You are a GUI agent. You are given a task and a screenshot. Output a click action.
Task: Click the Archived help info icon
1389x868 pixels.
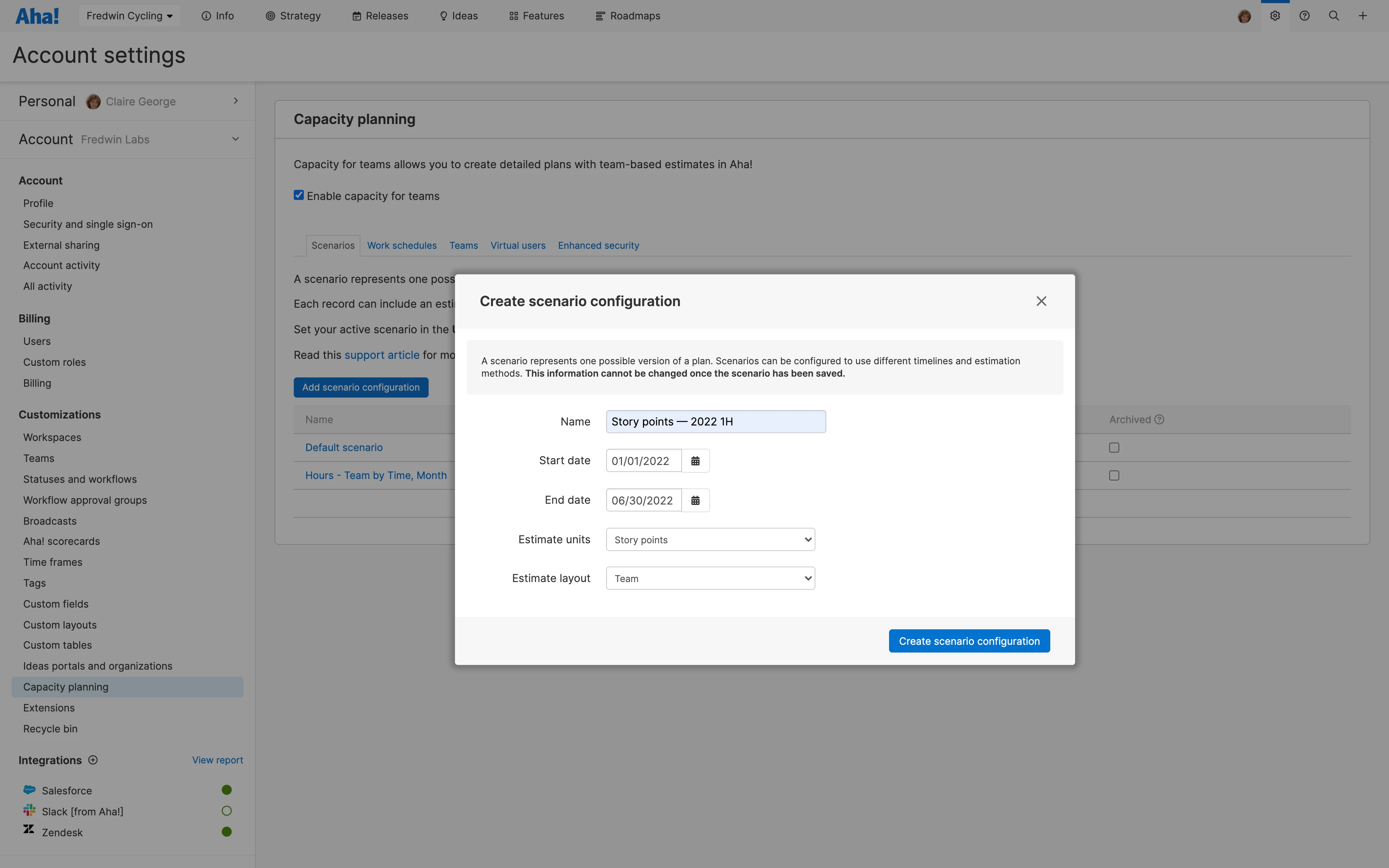click(1160, 420)
